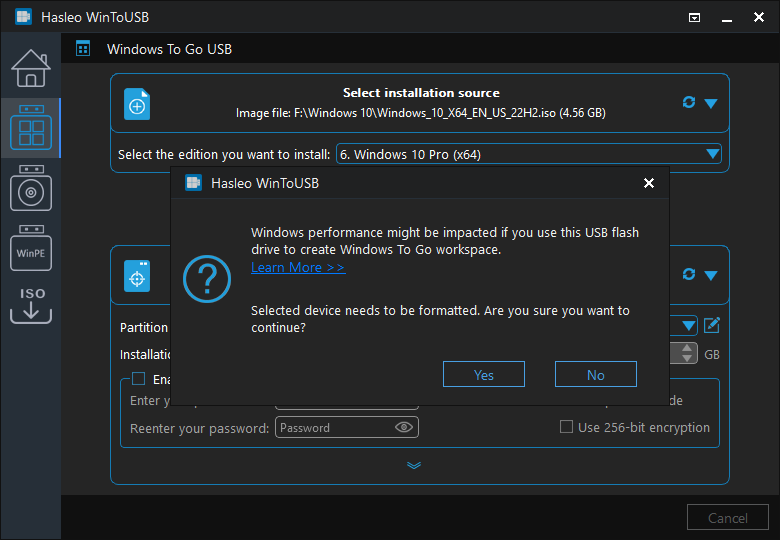Expand more options double chevron

pos(414,465)
